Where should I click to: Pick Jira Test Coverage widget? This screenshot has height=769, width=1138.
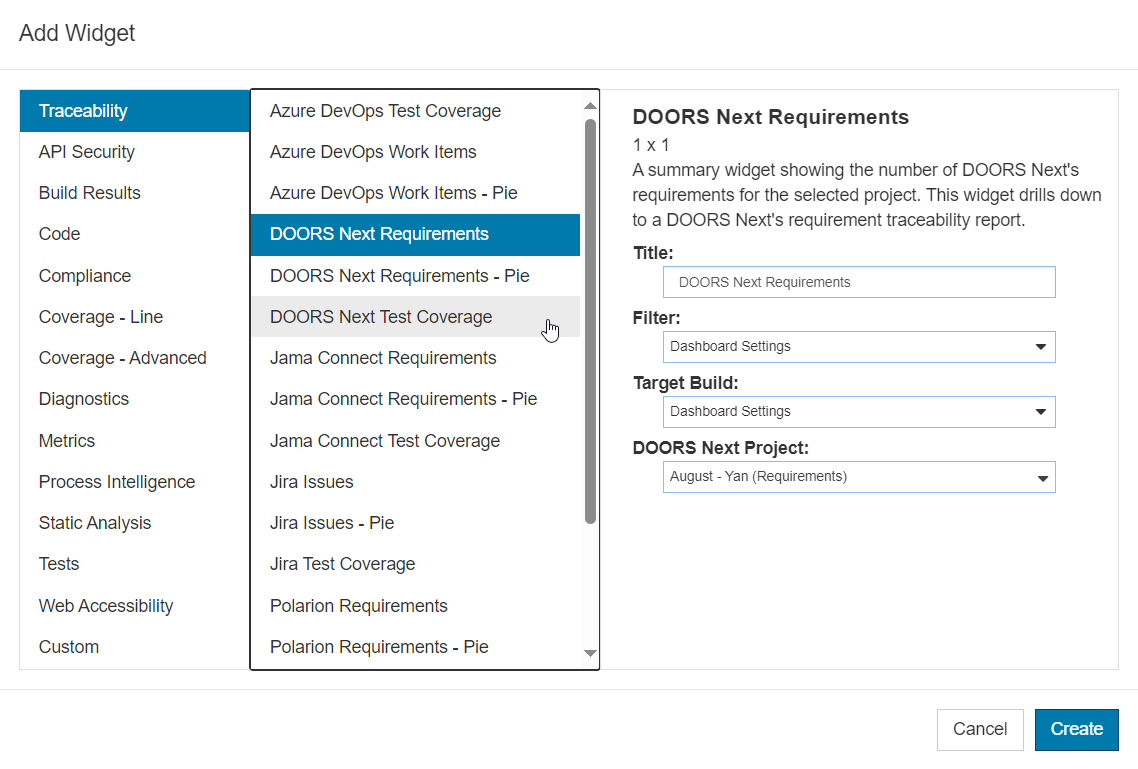(415, 564)
